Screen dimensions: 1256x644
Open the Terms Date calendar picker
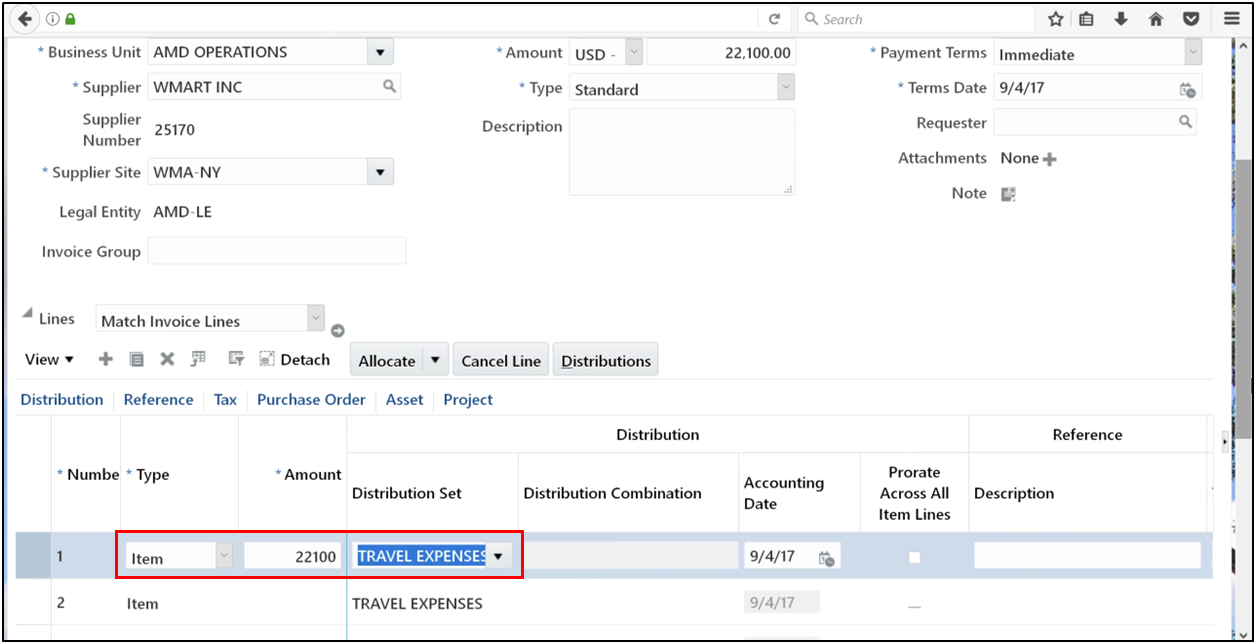(x=1189, y=88)
